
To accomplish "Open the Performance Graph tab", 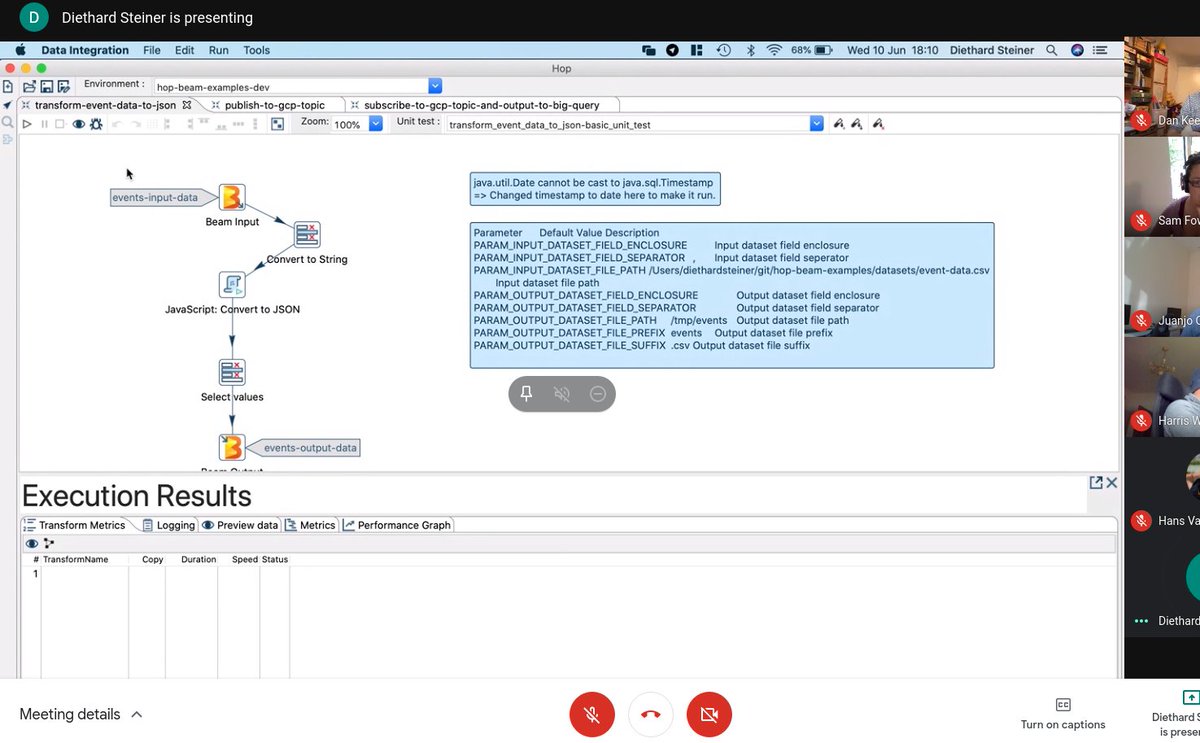I will [x=397, y=525].
